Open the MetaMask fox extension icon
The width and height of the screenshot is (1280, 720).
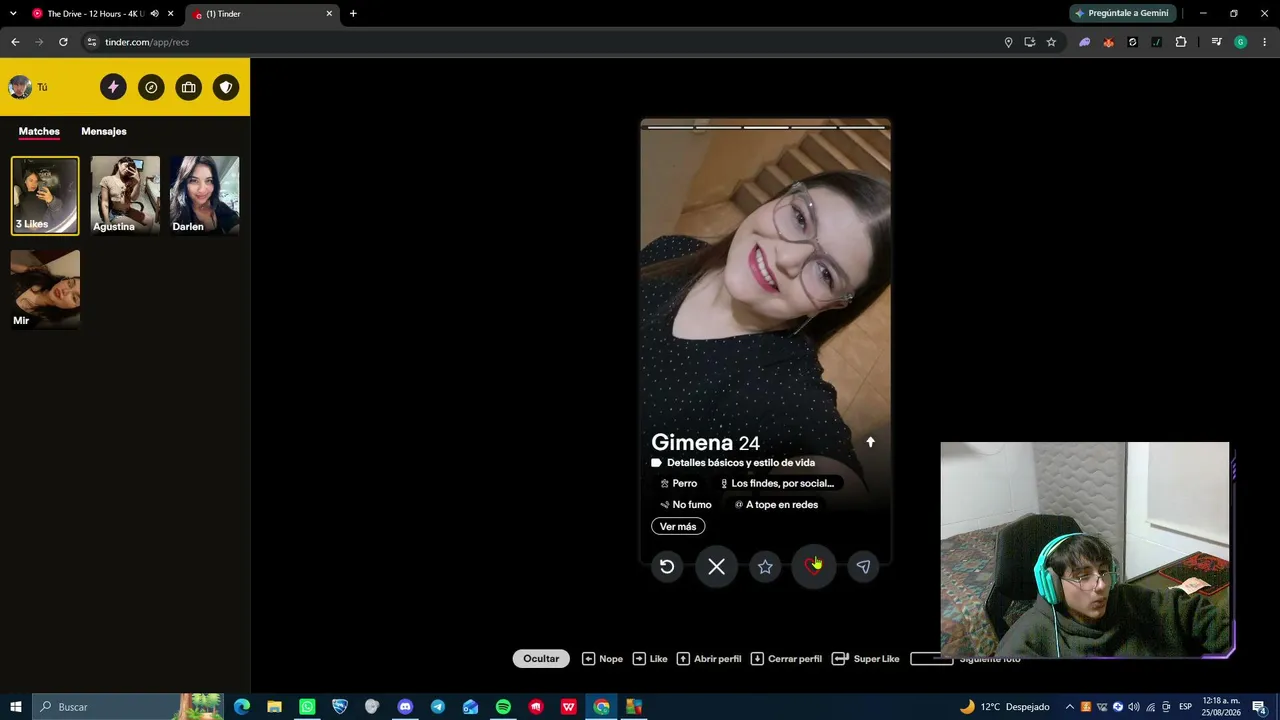click(1108, 42)
